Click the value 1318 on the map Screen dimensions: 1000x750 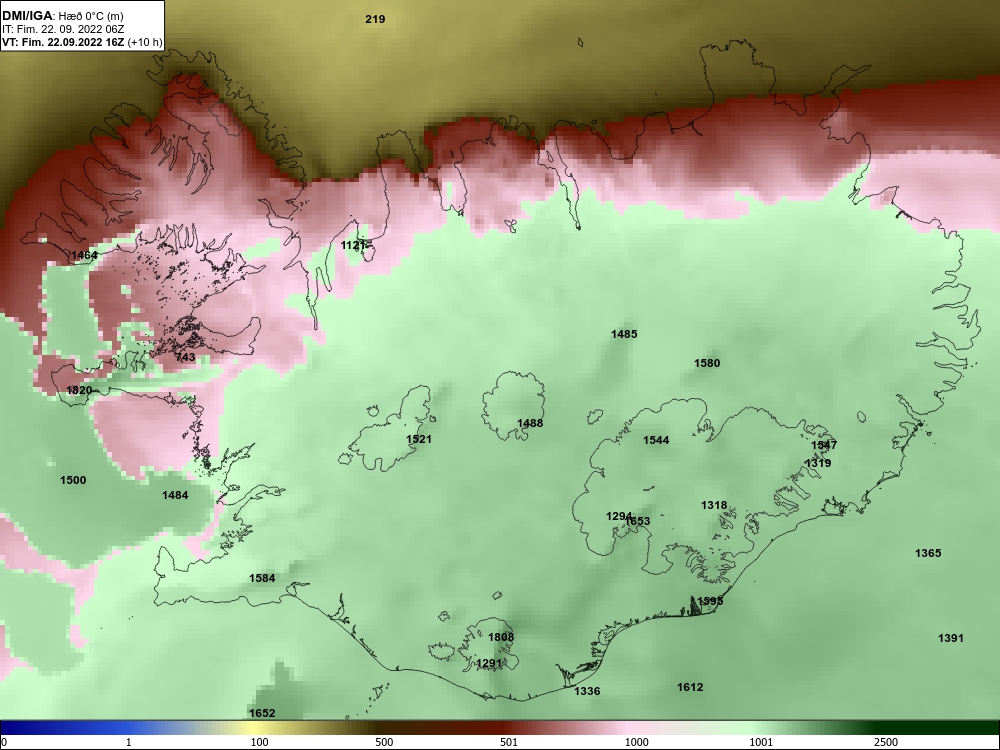(x=714, y=505)
